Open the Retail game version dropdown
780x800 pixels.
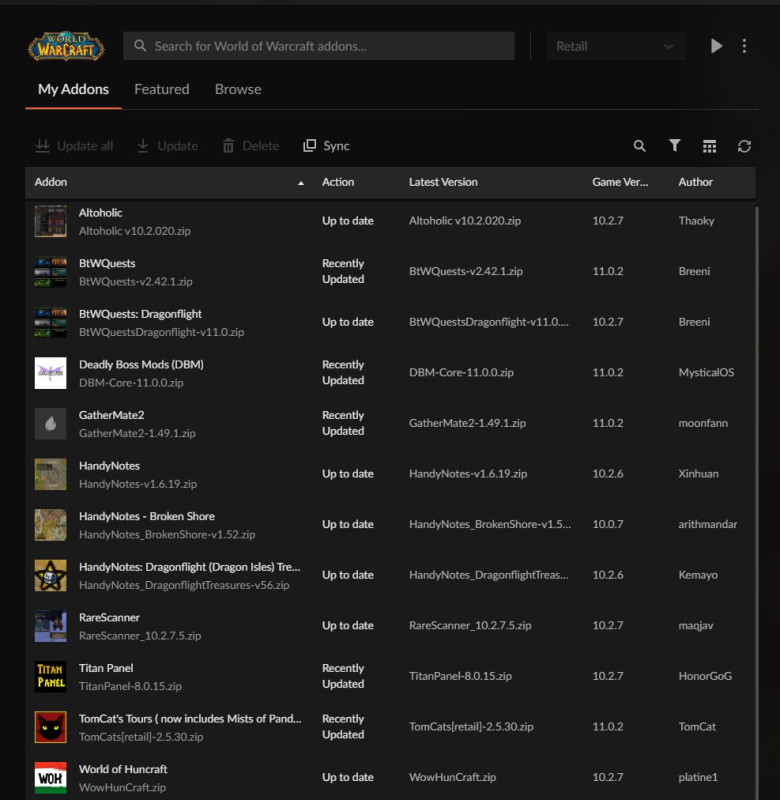[615, 46]
